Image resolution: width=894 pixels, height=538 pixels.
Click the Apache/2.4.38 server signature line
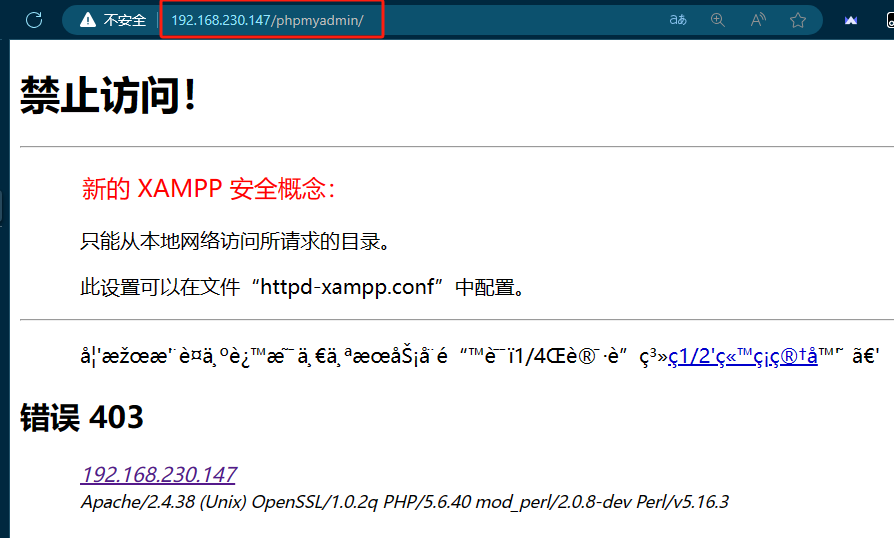pyautogui.click(x=405, y=502)
